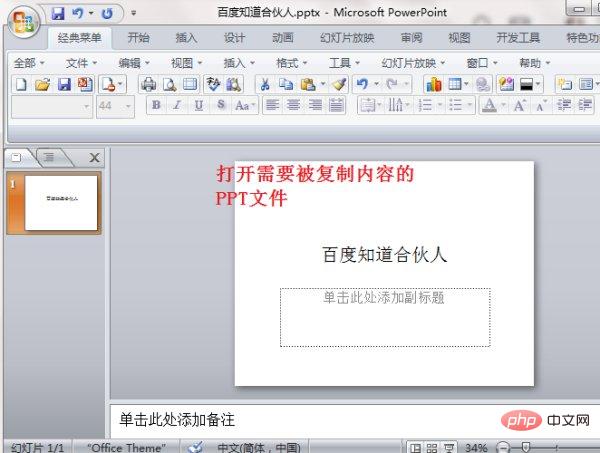Click the Save floppy disk toolbar icon

point(64,84)
